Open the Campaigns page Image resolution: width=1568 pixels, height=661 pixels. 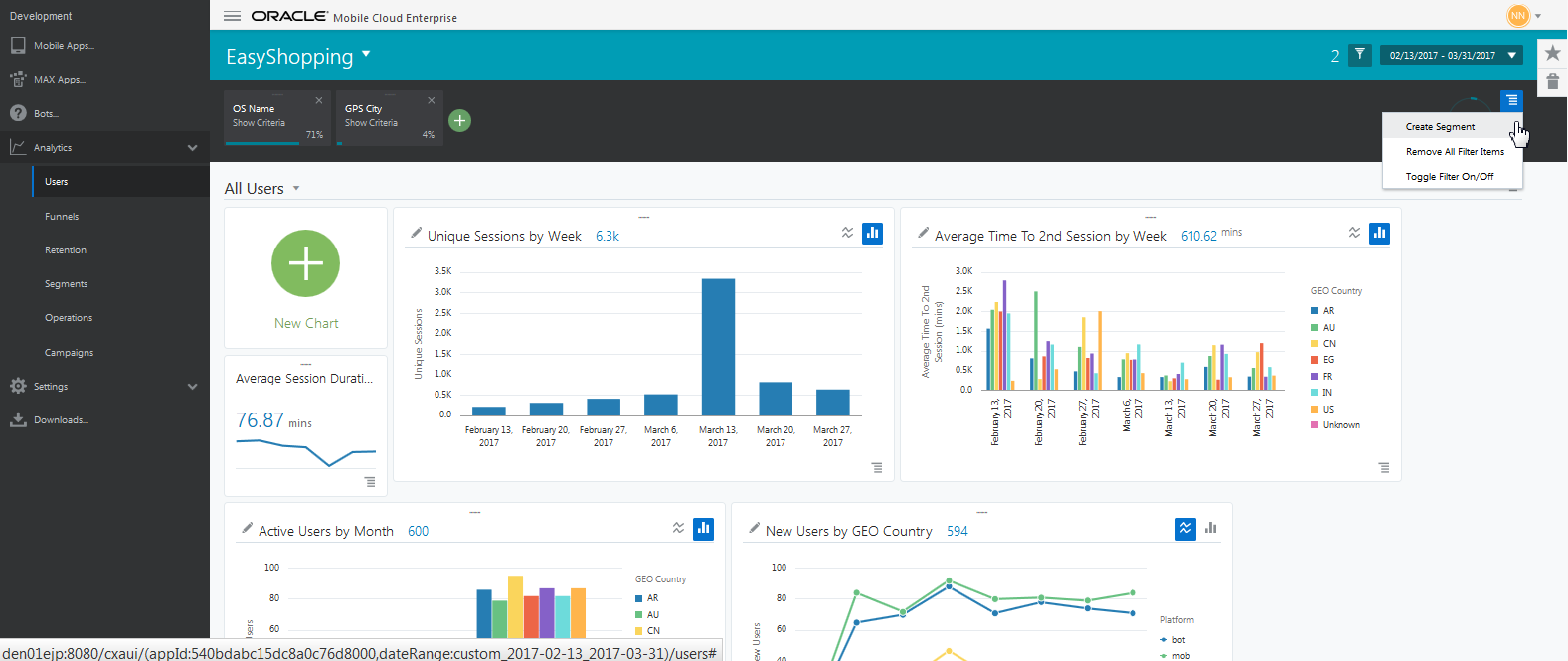69,352
